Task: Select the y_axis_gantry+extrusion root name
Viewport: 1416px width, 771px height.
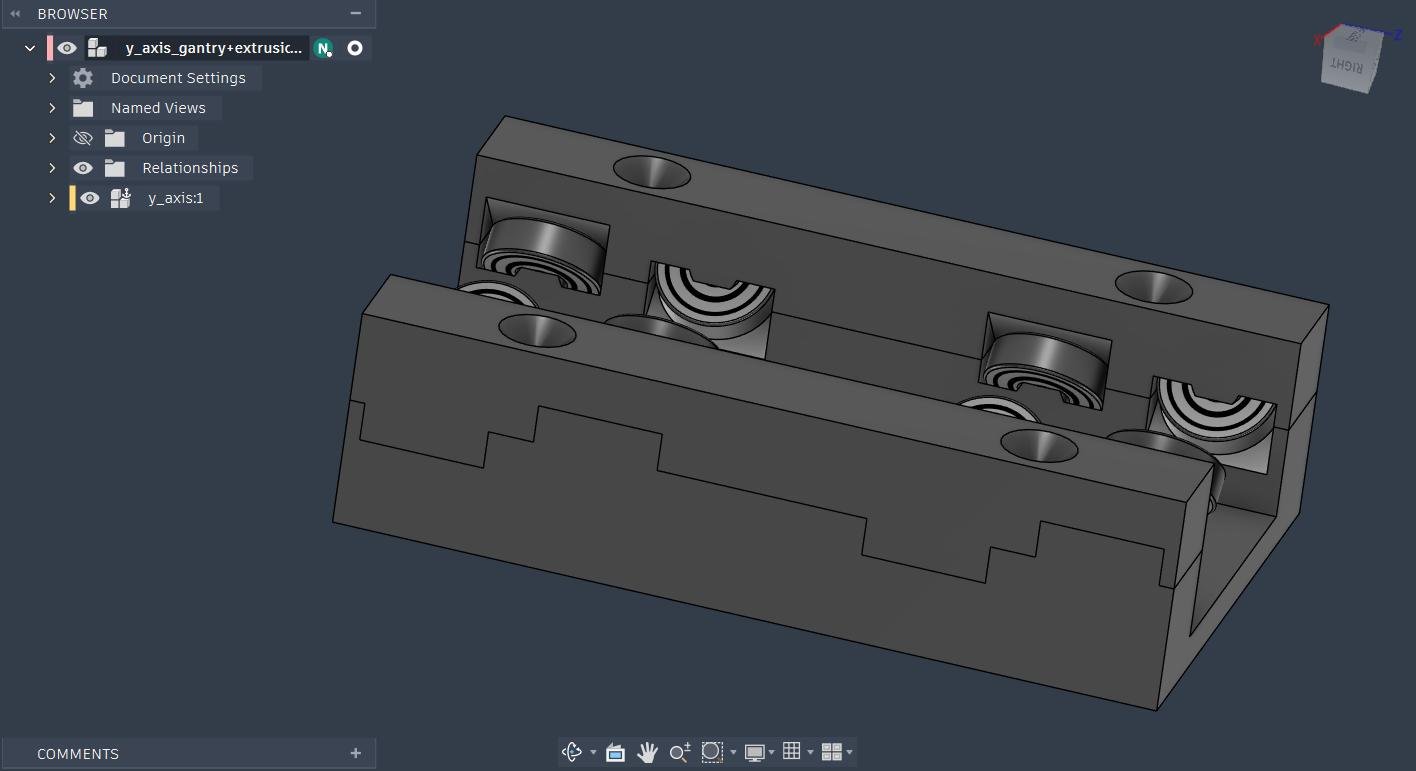Action: point(213,48)
